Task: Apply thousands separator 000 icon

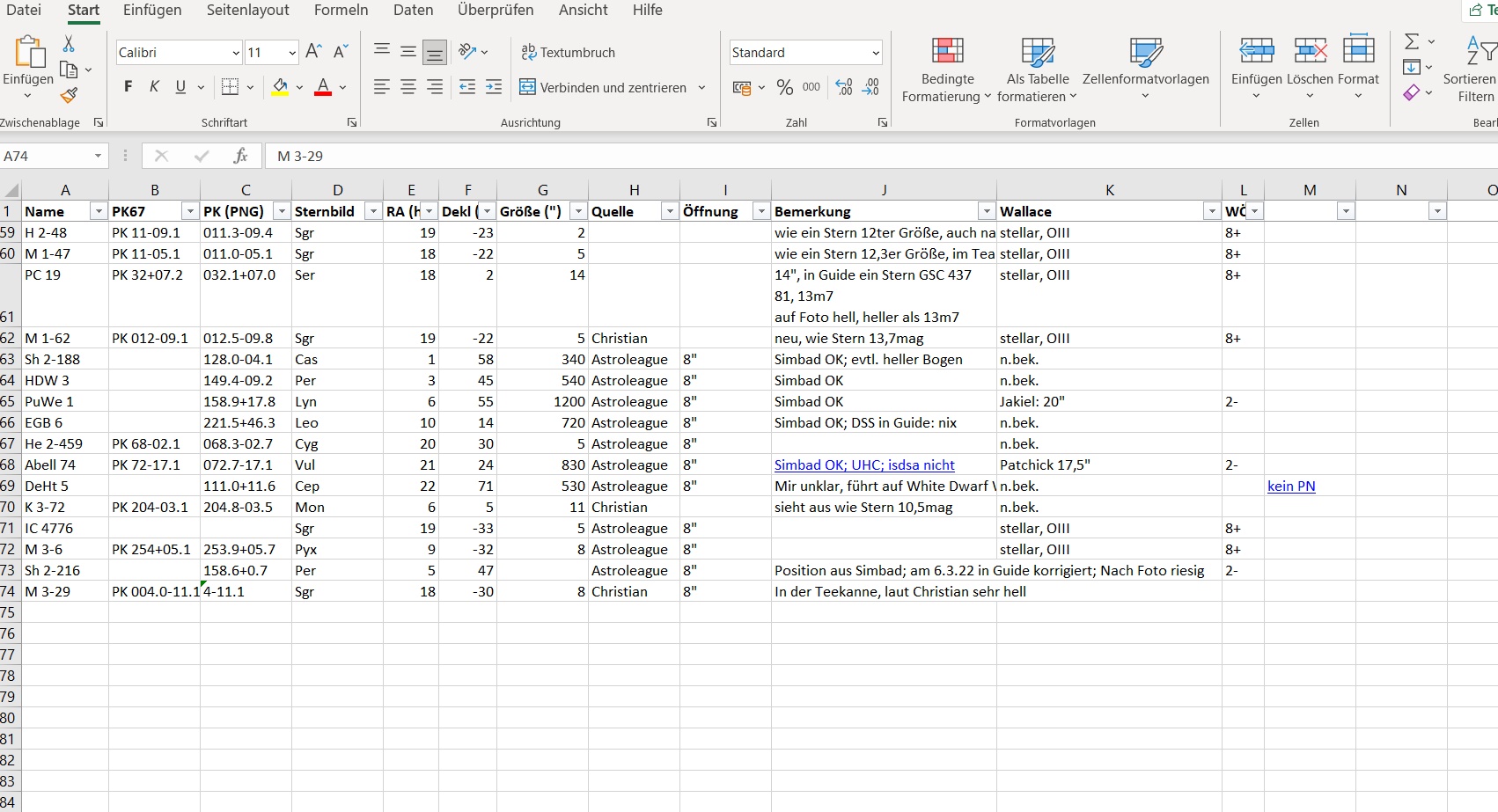Action: tap(811, 87)
